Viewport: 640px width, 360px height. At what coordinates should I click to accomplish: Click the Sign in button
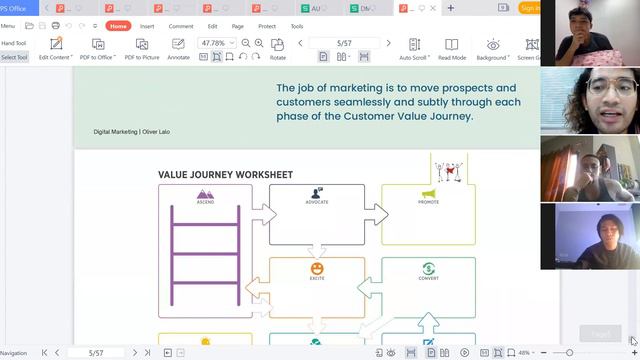(x=529, y=8)
